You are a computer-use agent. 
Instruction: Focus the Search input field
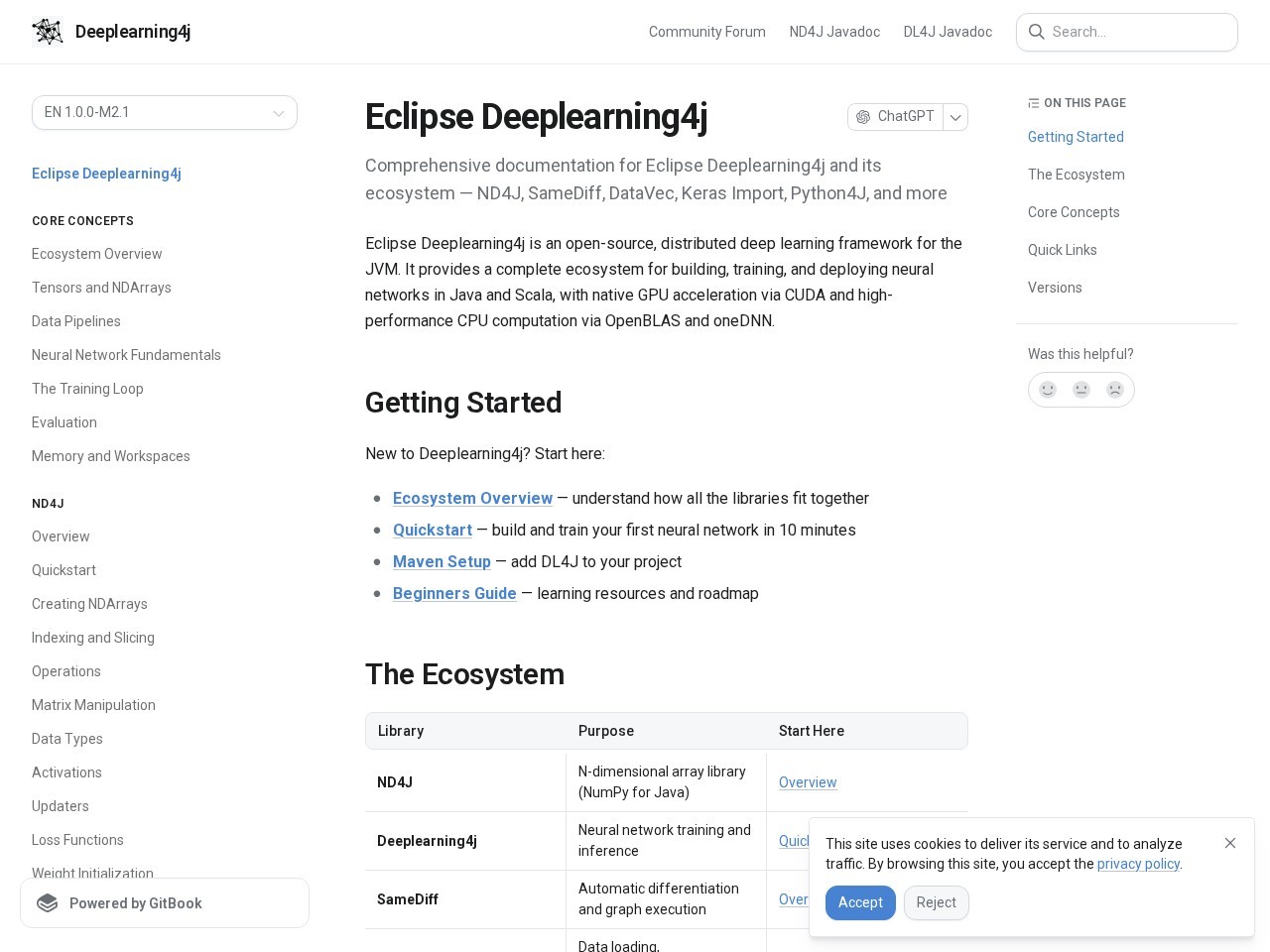coord(1127,32)
